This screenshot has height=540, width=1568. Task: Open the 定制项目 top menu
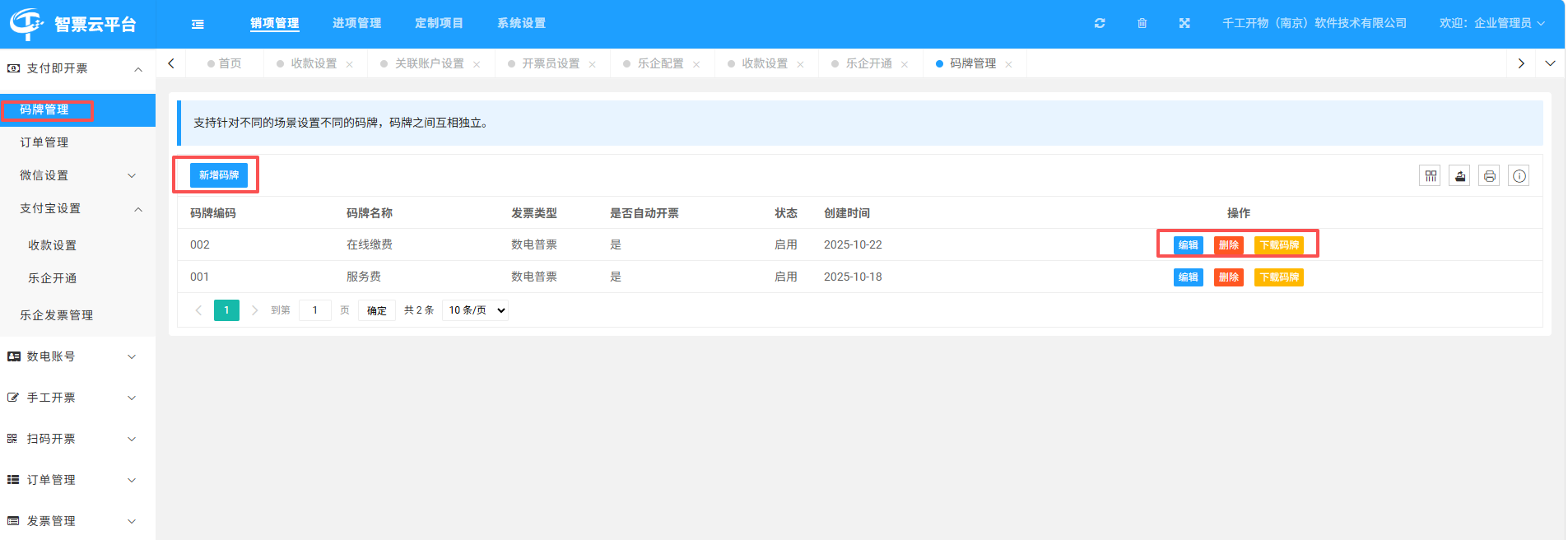click(439, 23)
